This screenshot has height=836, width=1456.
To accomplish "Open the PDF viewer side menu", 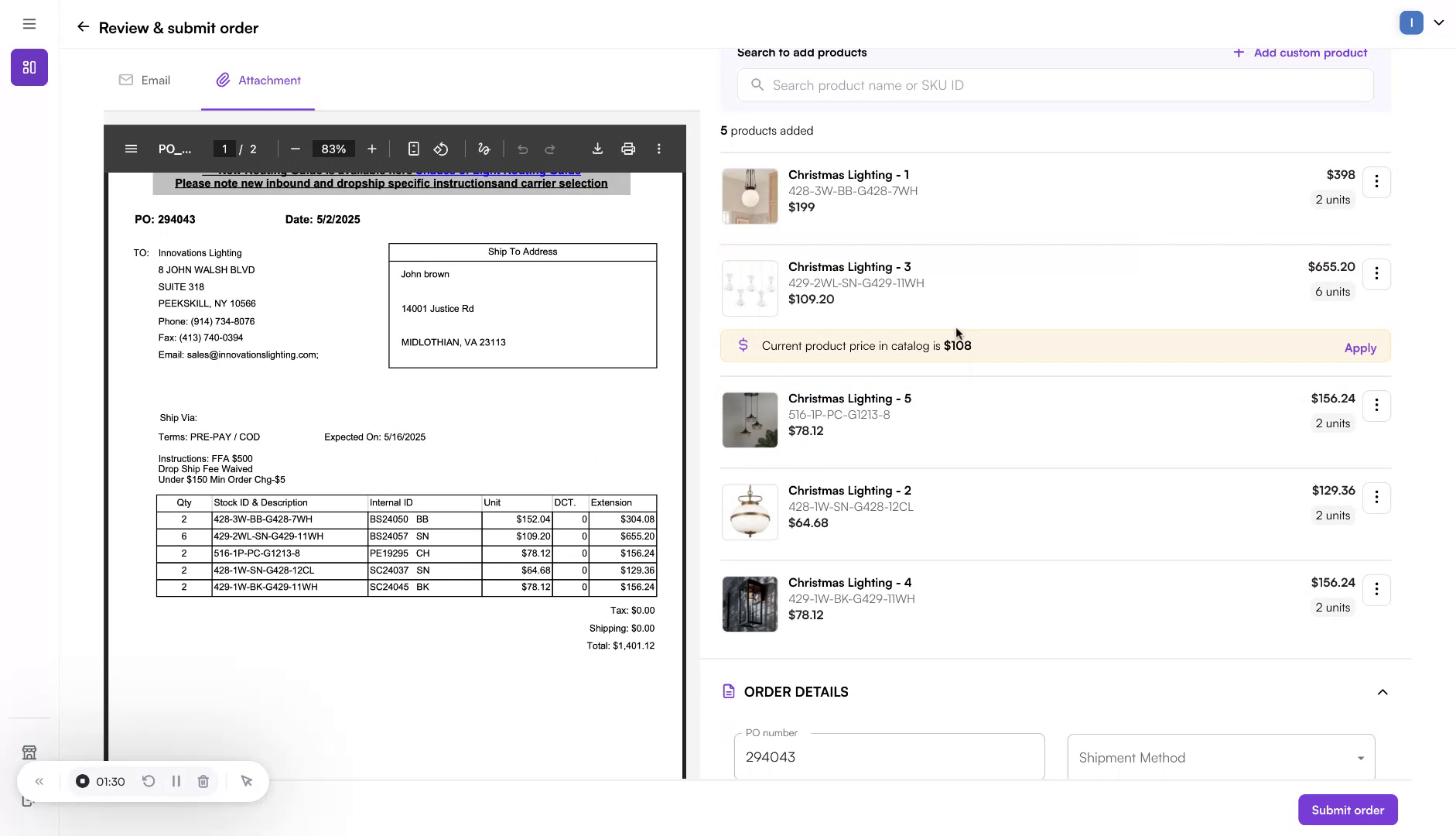I will pyautogui.click(x=131, y=149).
